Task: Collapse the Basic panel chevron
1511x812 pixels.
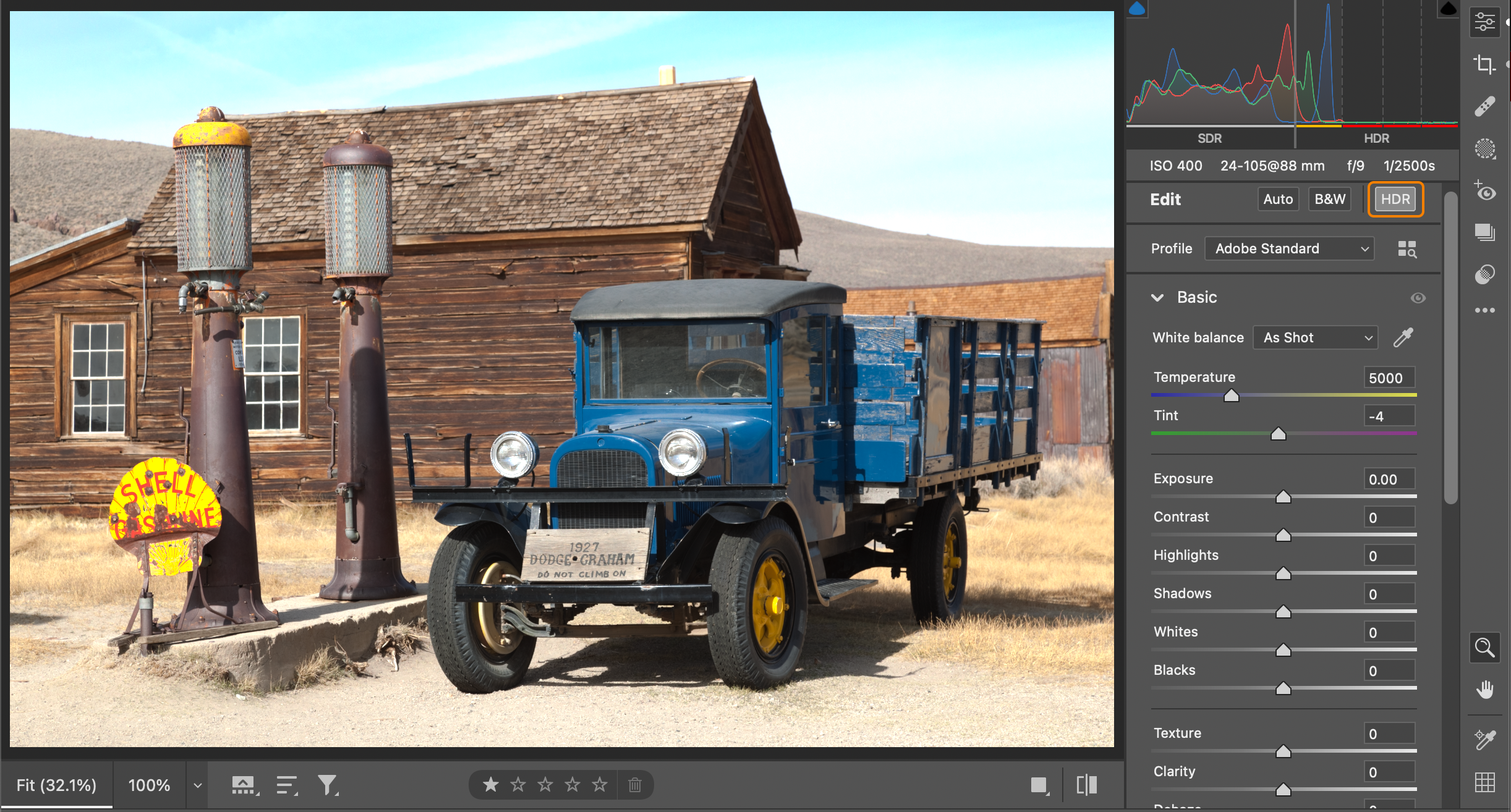Action: (1157, 298)
